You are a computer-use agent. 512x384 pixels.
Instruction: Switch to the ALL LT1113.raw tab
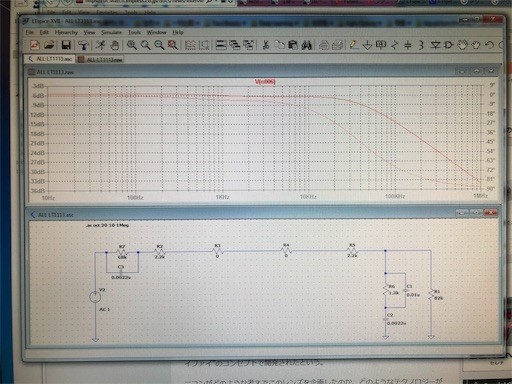point(100,59)
